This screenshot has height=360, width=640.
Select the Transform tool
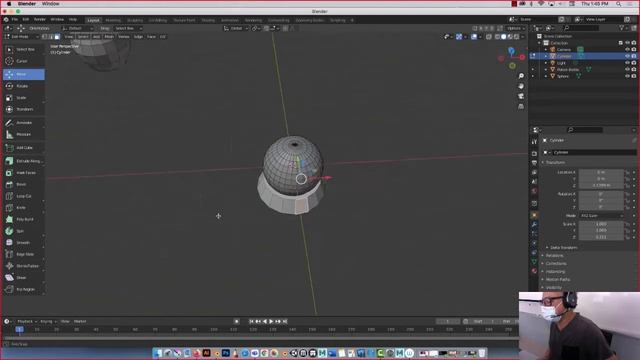coord(24,109)
